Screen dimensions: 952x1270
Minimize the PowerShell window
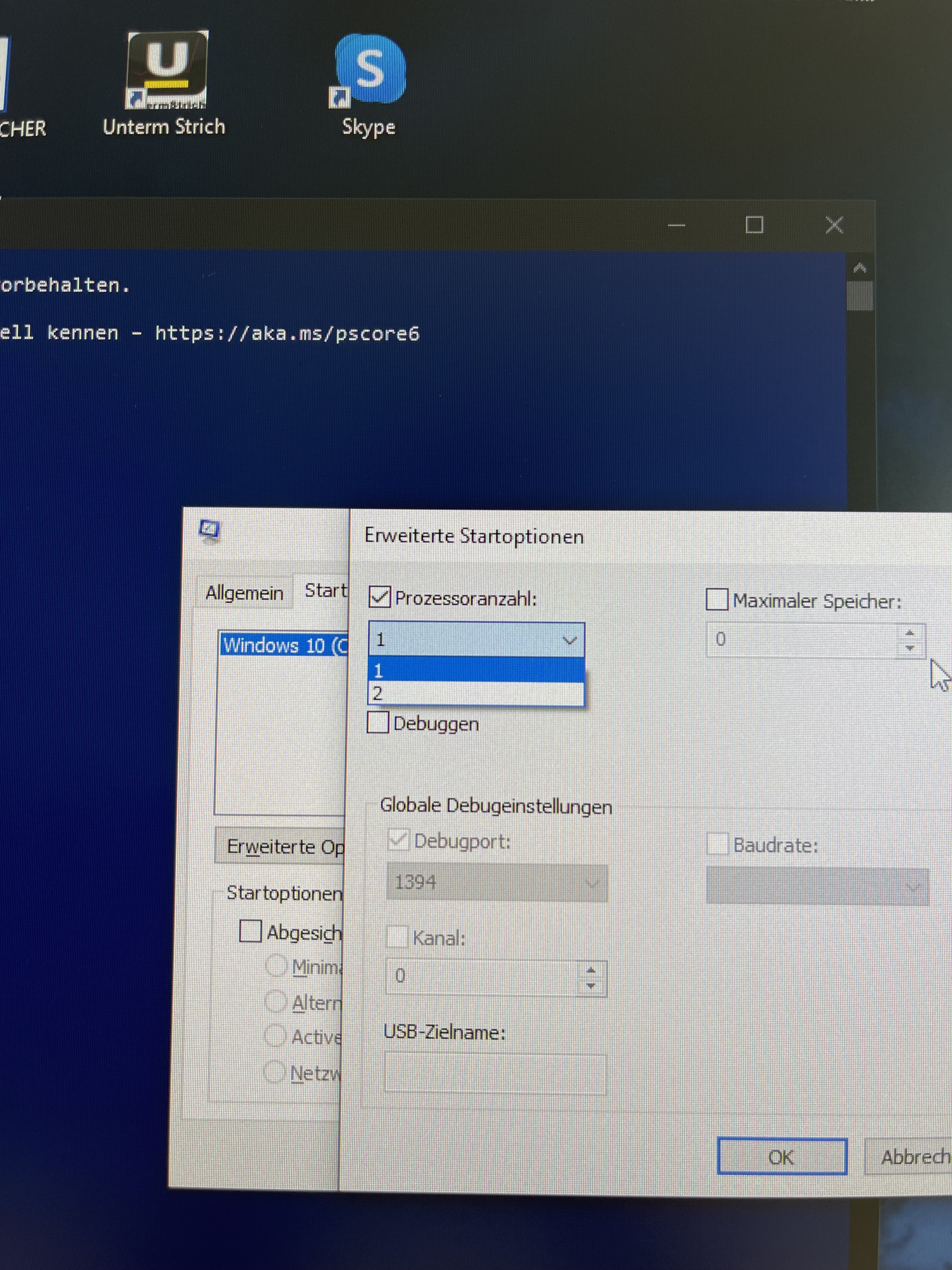677,225
